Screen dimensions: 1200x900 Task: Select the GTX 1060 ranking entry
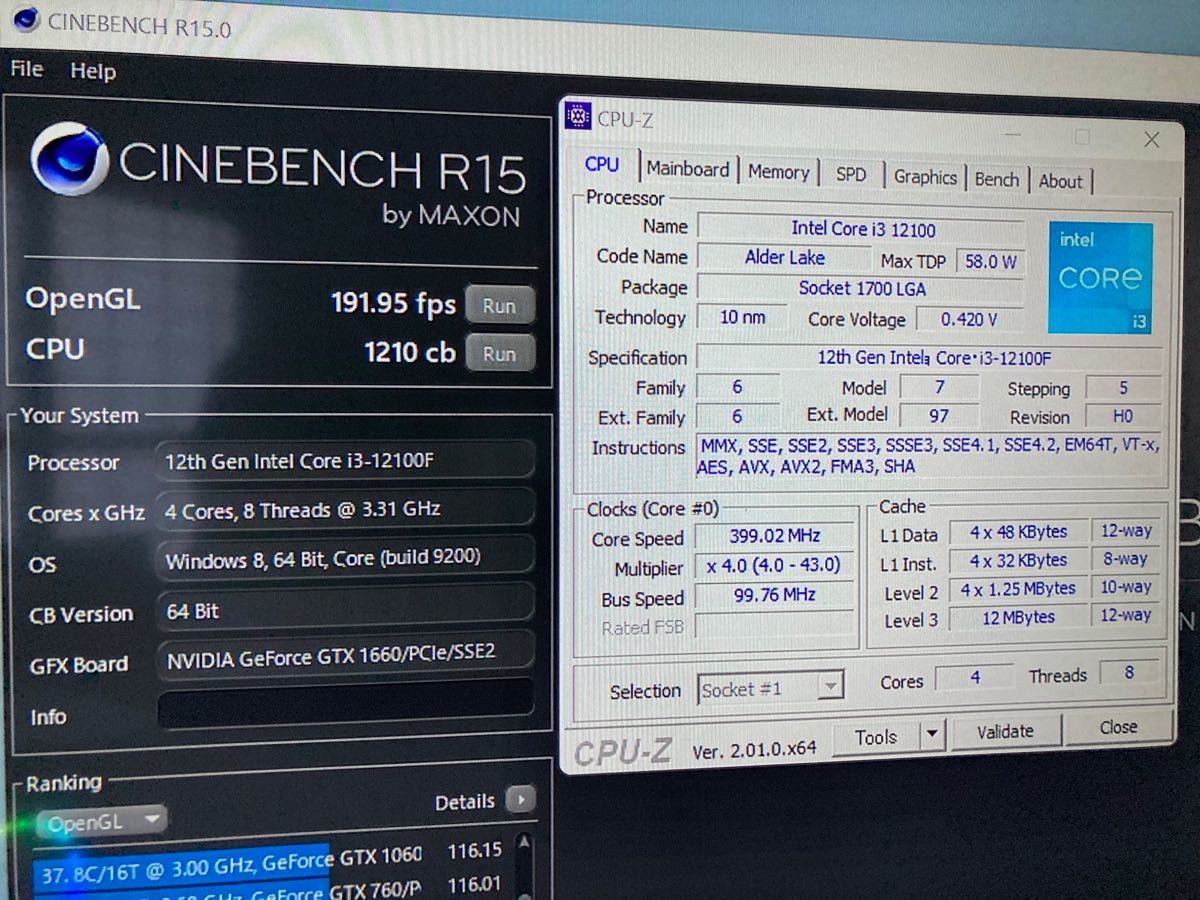point(270,863)
